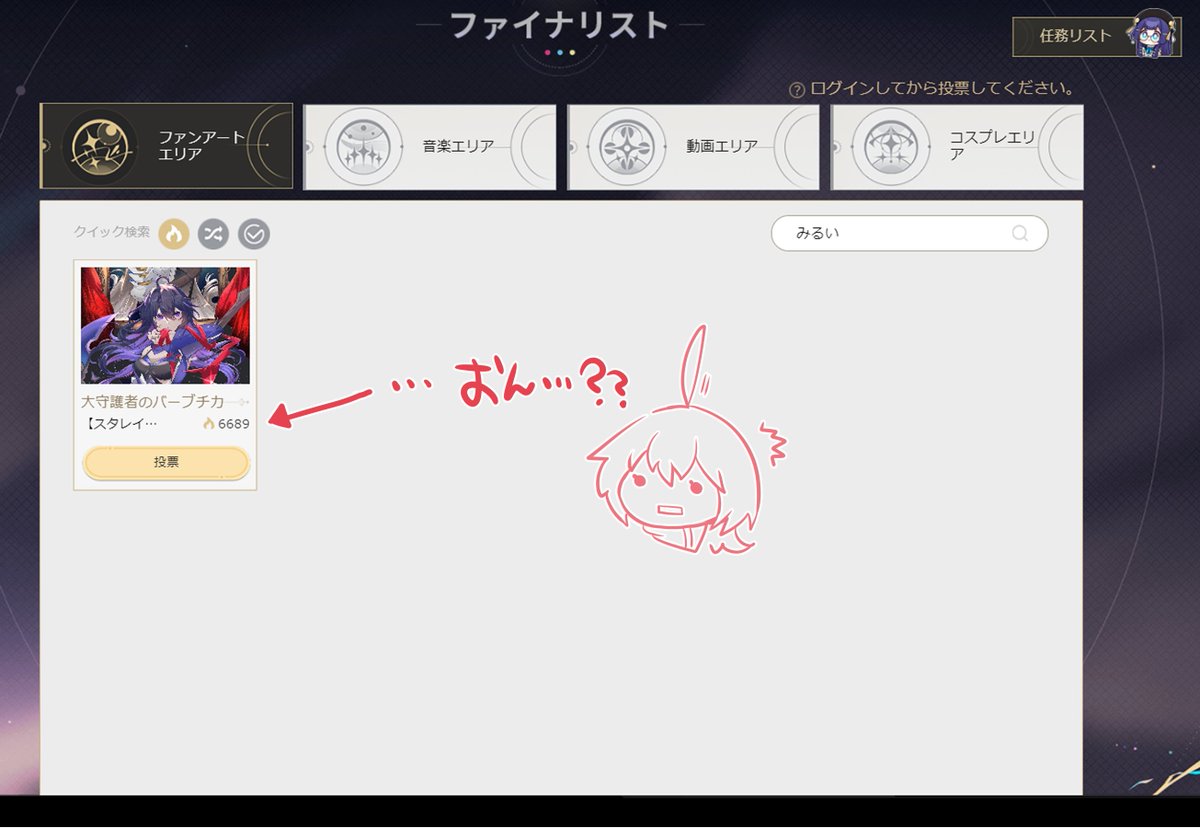Click the 大守護者のバーブチカ title text
Screen dimensions: 1200x828
(153, 401)
